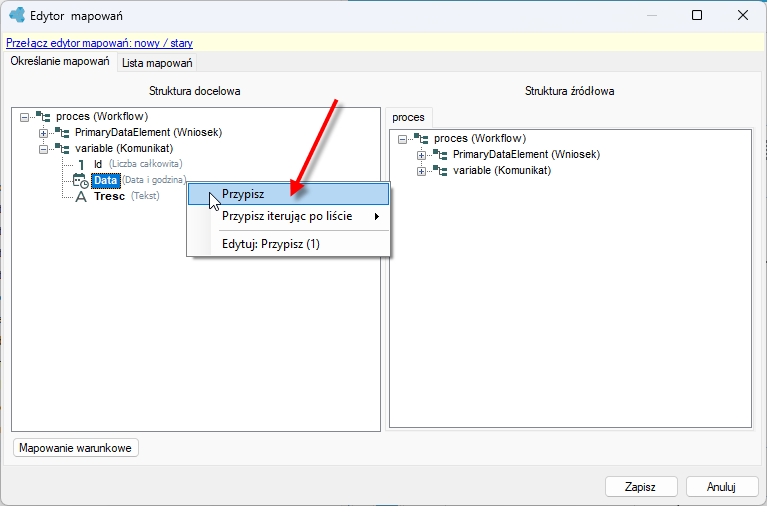Open the submenu arrow of Przypisz iterując po liście
Screen dimensions: 767x506
(377, 216)
